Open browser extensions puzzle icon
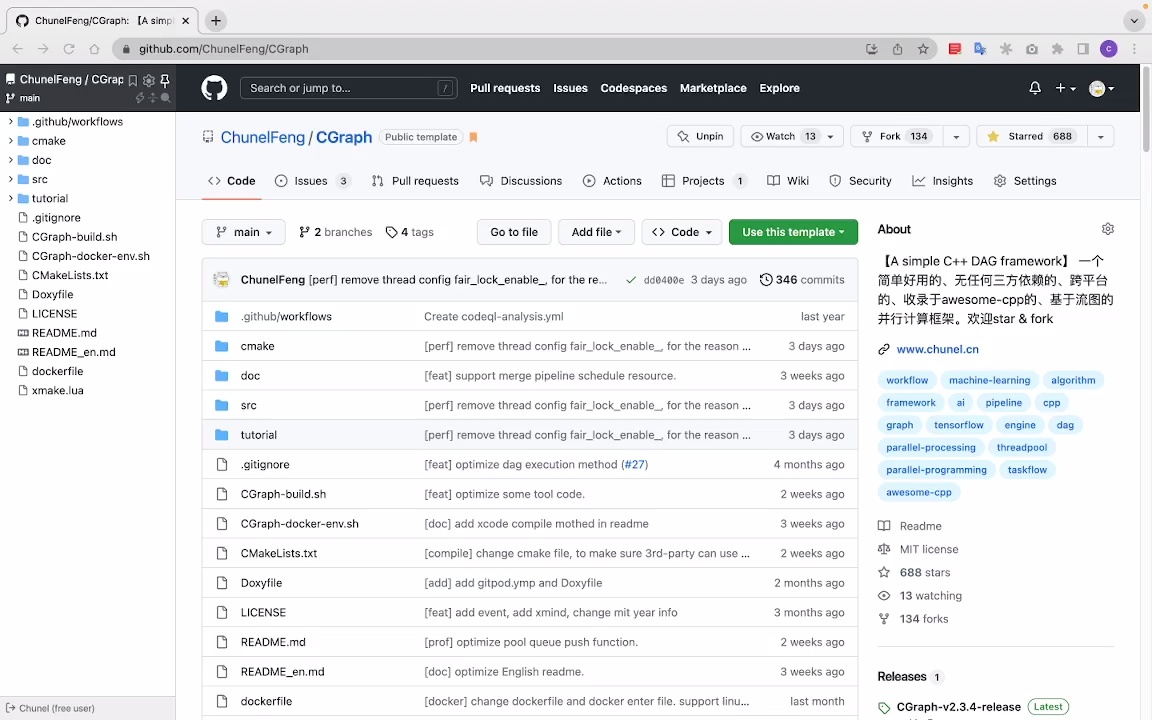The width and height of the screenshot is (1152, 720). tap(1057, 48)
